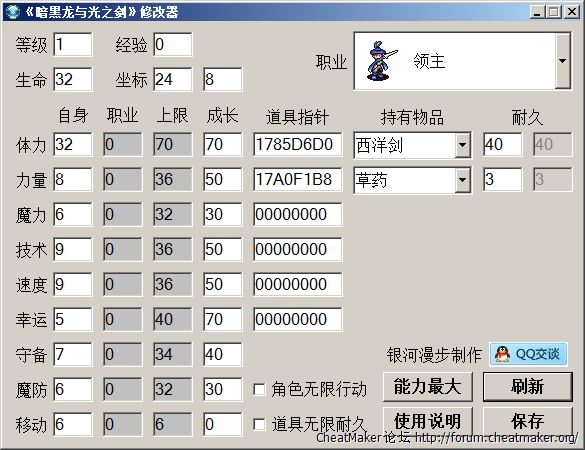Enable 角色无限行动 checkbox

pyautogui.click(x=259, y=389)
